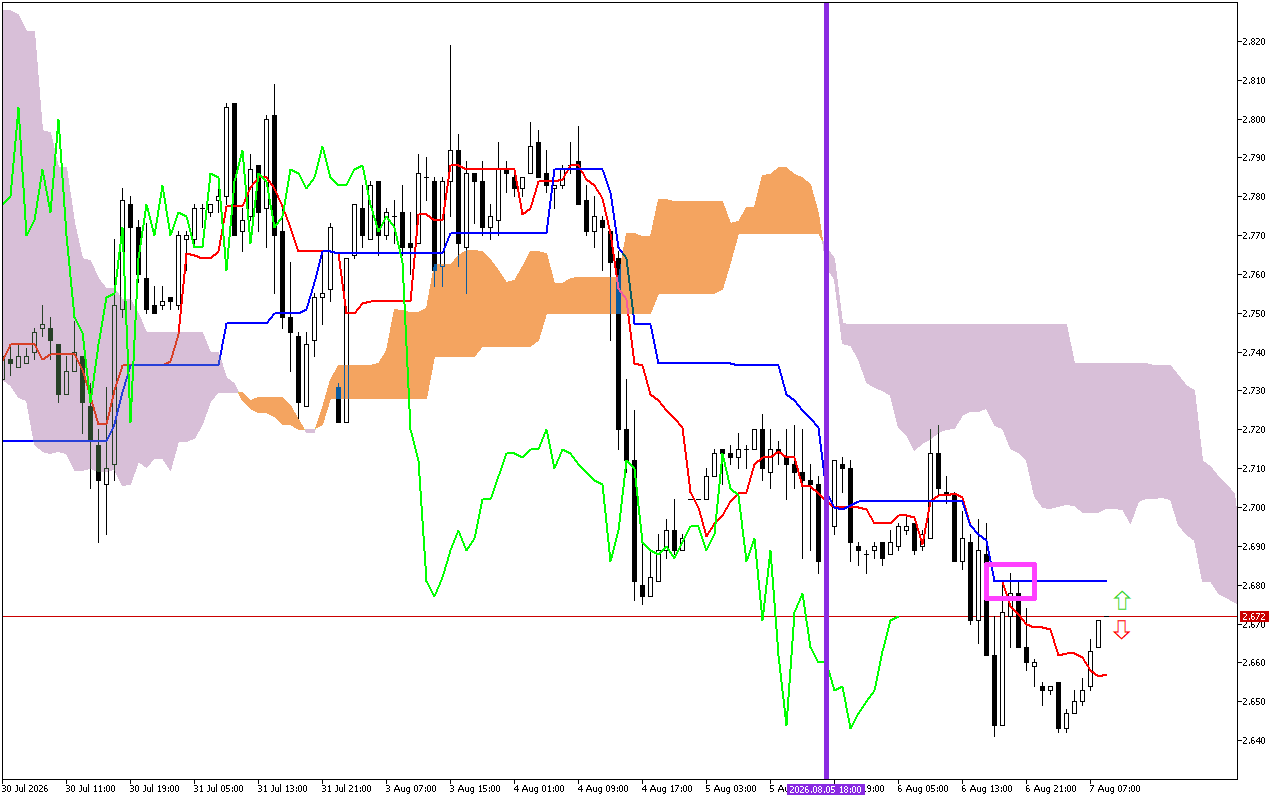The width and height of the screenshot is (1280, 800).
Task: Choose the 2.660 price level label
Action: point(1254,663)
